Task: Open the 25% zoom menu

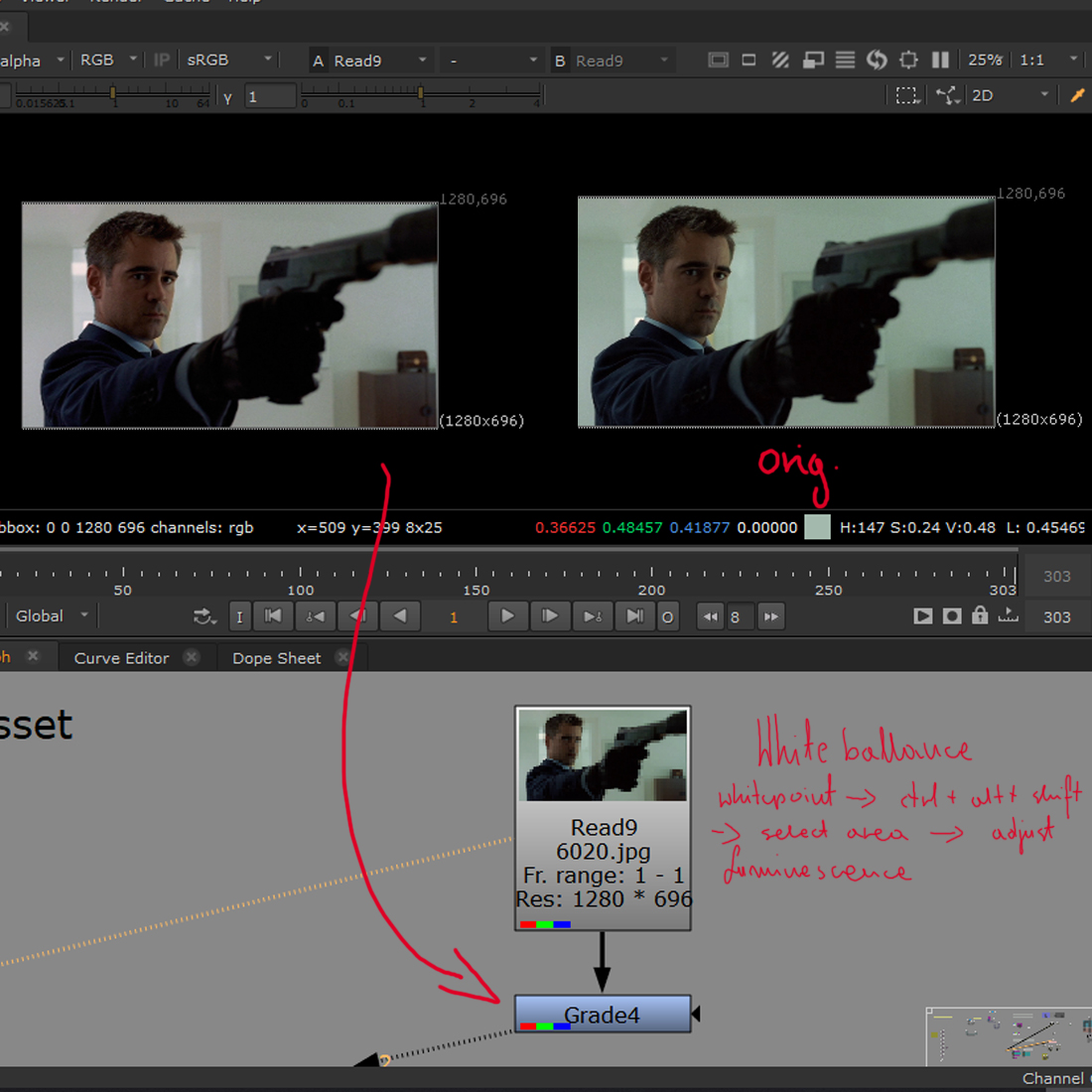Action: tap(986, 61)
